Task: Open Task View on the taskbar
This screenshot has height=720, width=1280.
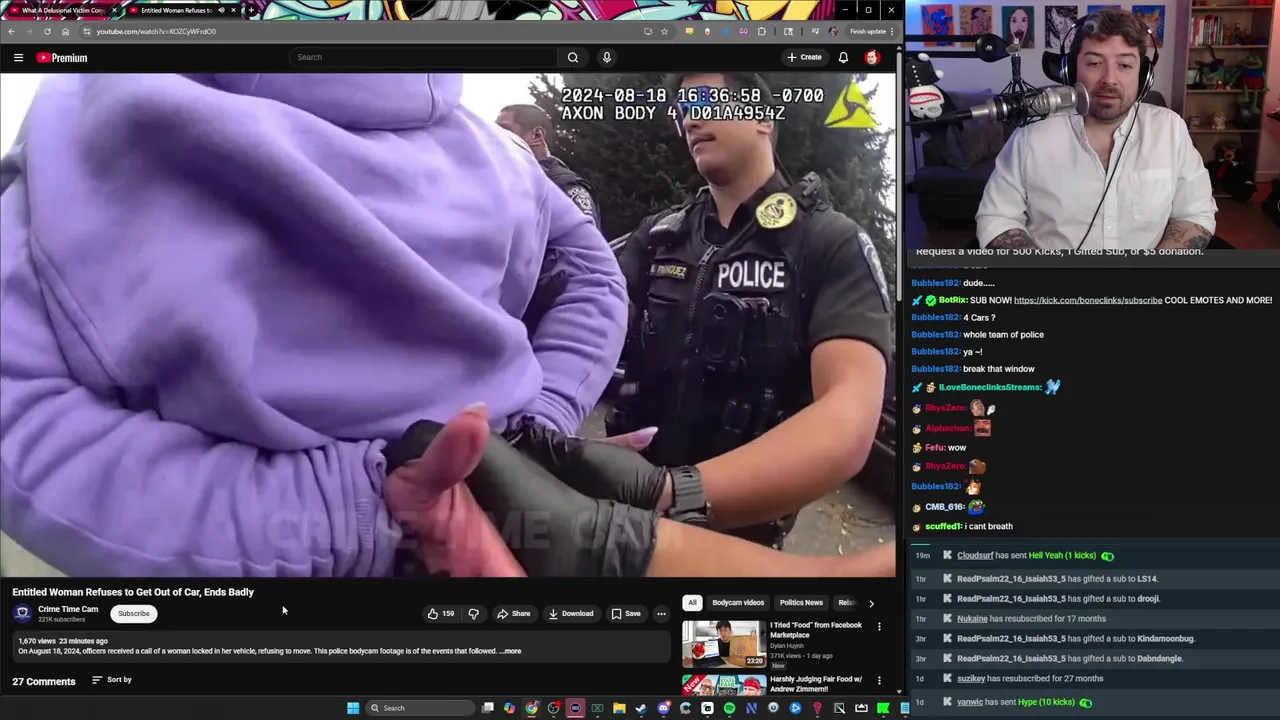Action: [x=487, y=708]
